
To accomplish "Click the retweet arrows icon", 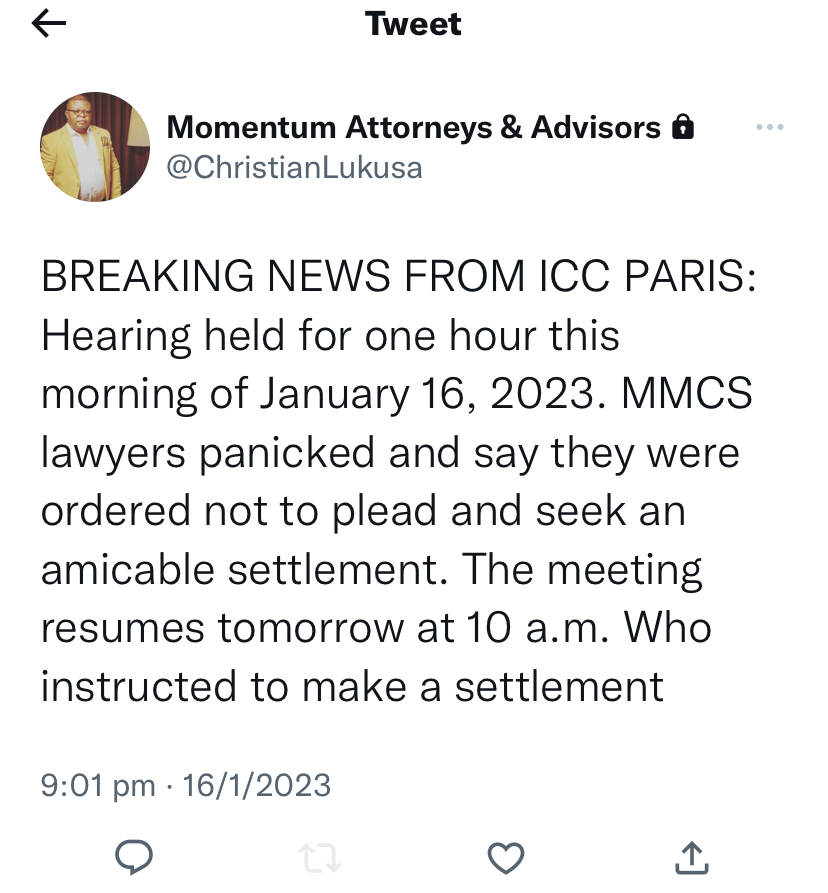I will pos(320,855).
